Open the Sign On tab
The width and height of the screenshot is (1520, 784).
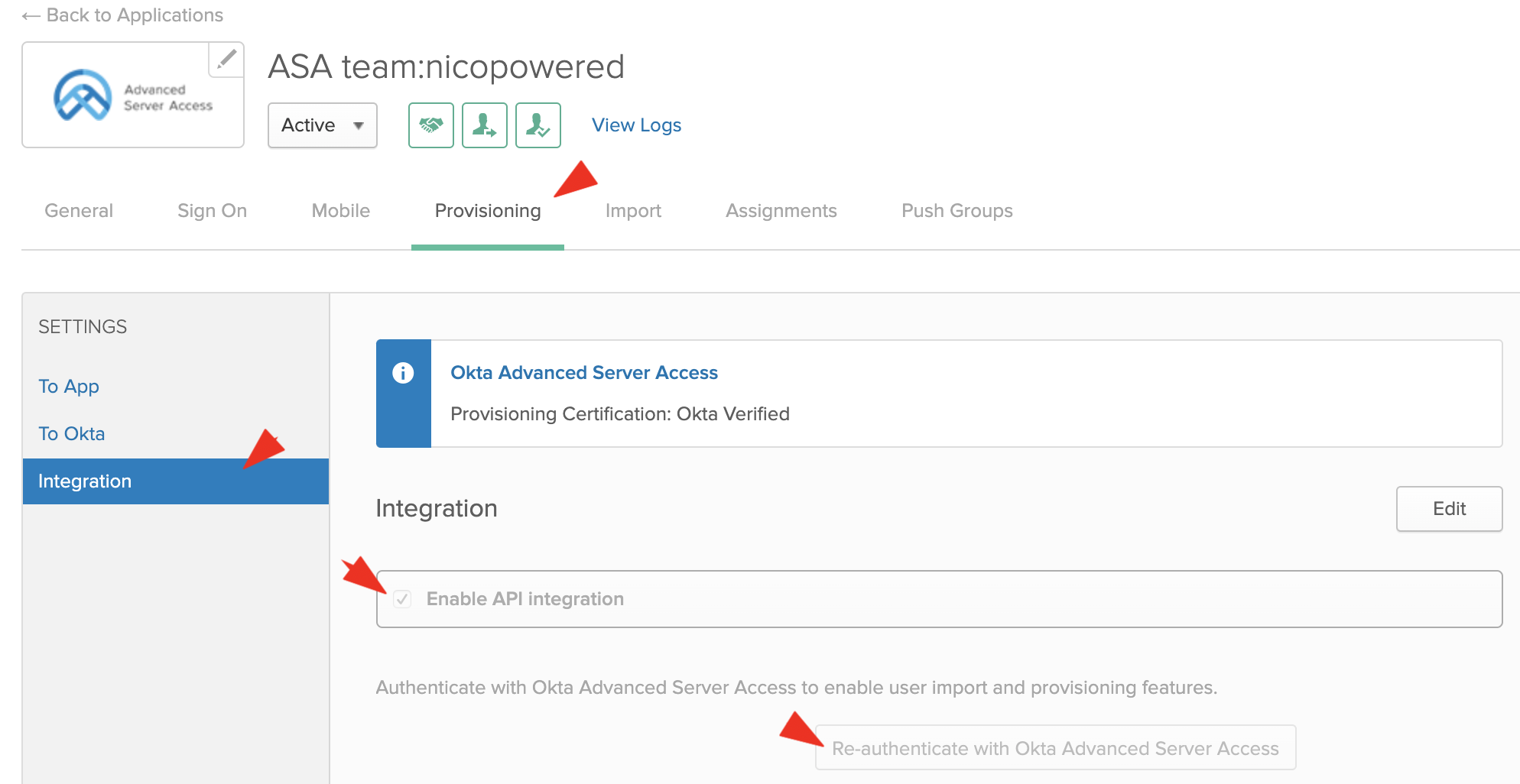(x=212, y=211)
